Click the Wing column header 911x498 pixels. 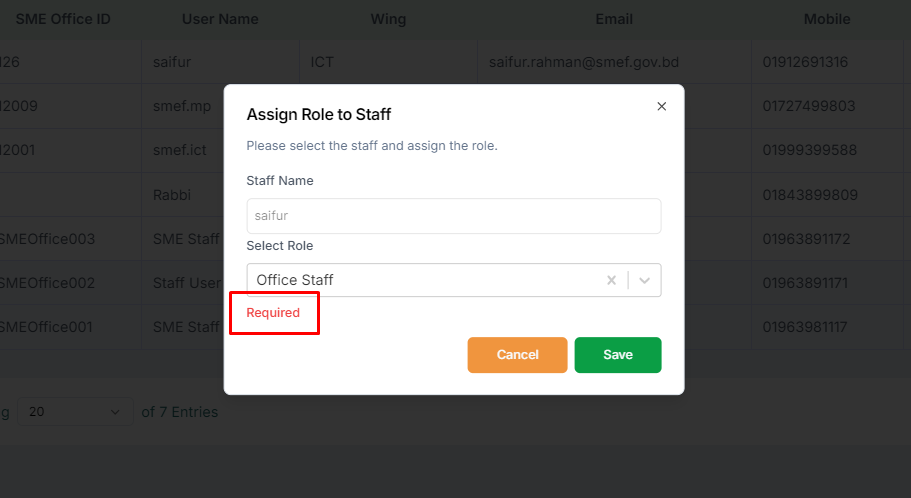point(388,19)
